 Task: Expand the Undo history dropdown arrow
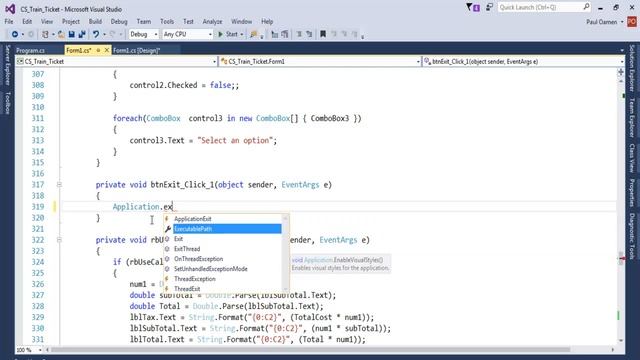pos(104,35)
